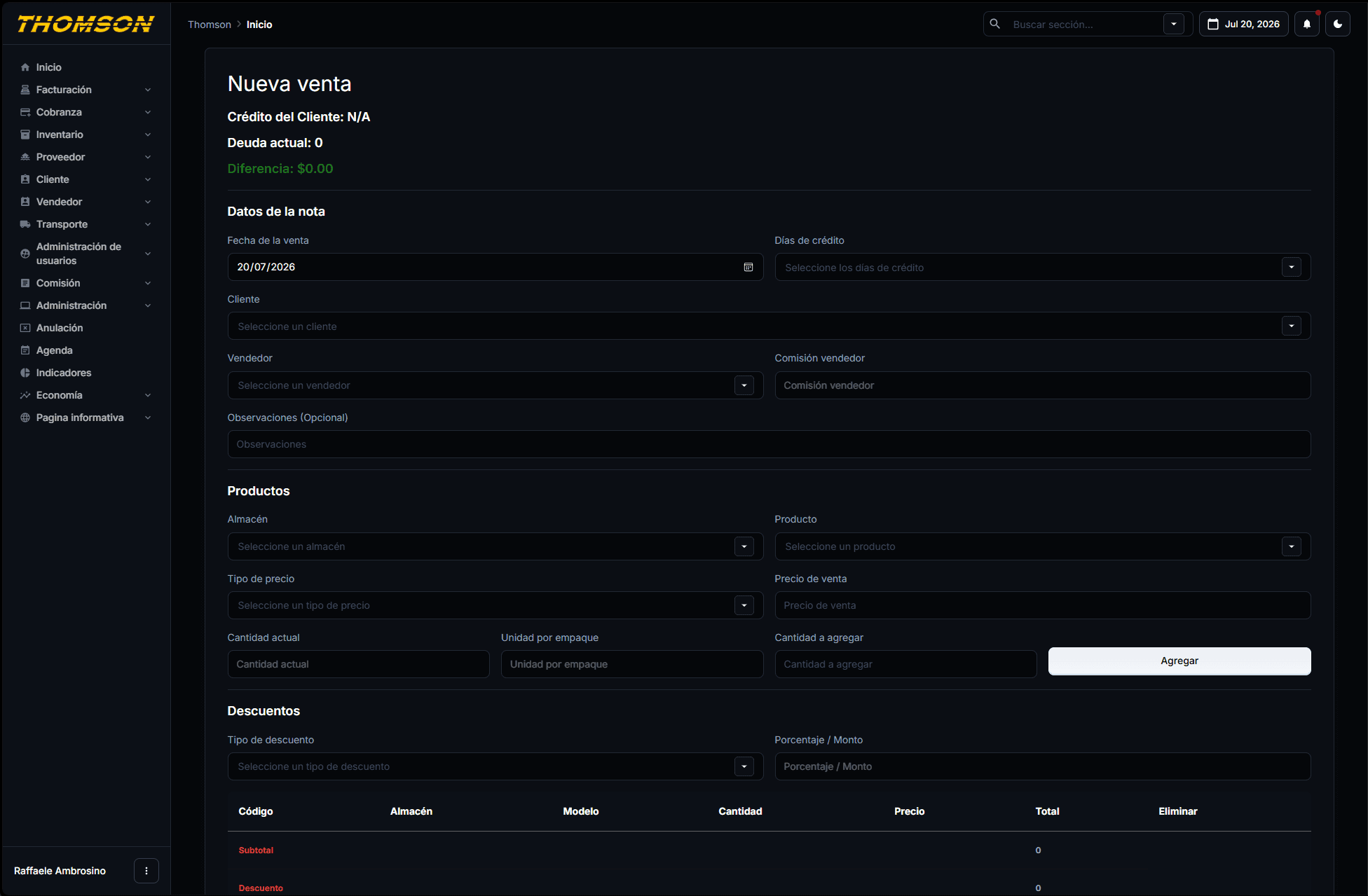Expand the Cobranza menu chevron
Image resolution: width=1368 pixels, height=896 pixels.
[148, 112]
